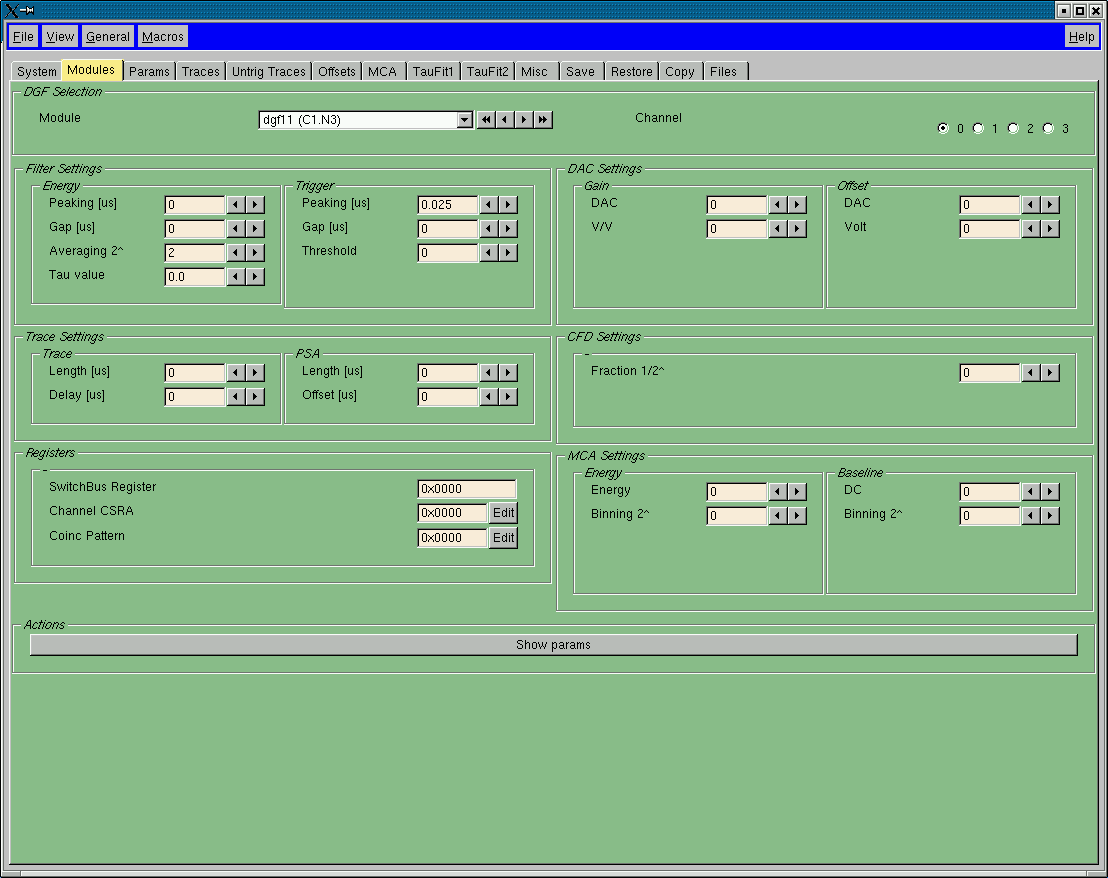Select channel 1 radio button
The image size is (1108, 878).
pos(978,128)
